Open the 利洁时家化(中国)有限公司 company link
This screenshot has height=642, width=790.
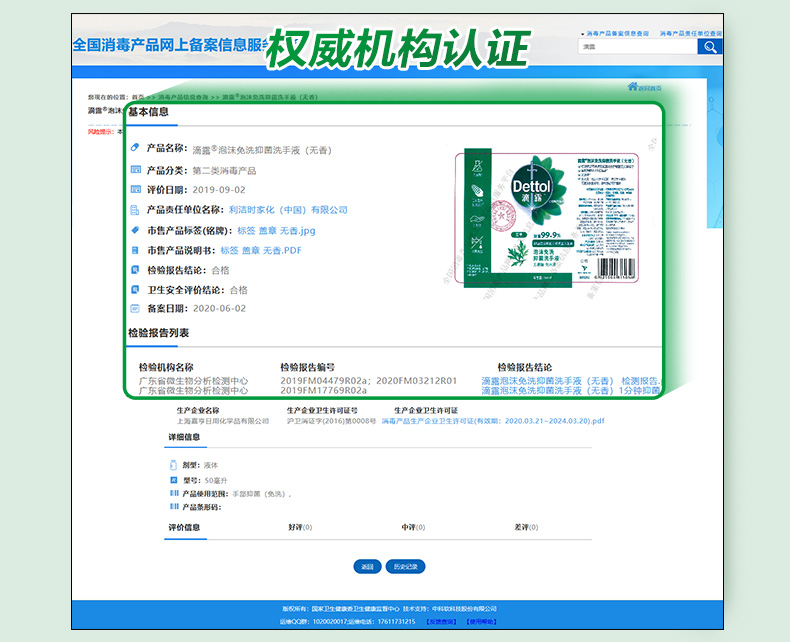click(288, 210)
